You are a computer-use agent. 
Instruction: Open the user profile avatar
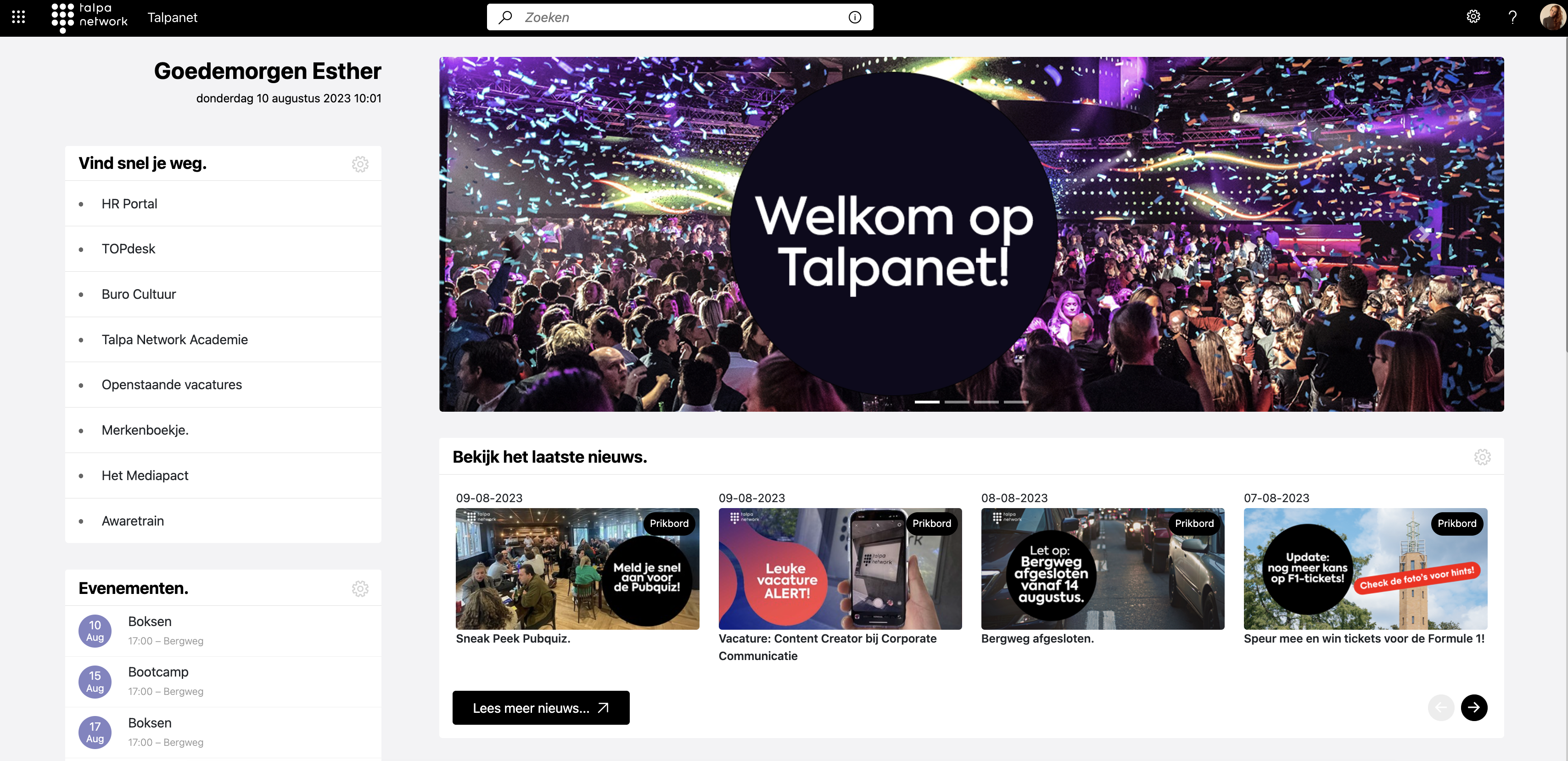tap(1552, 17)
